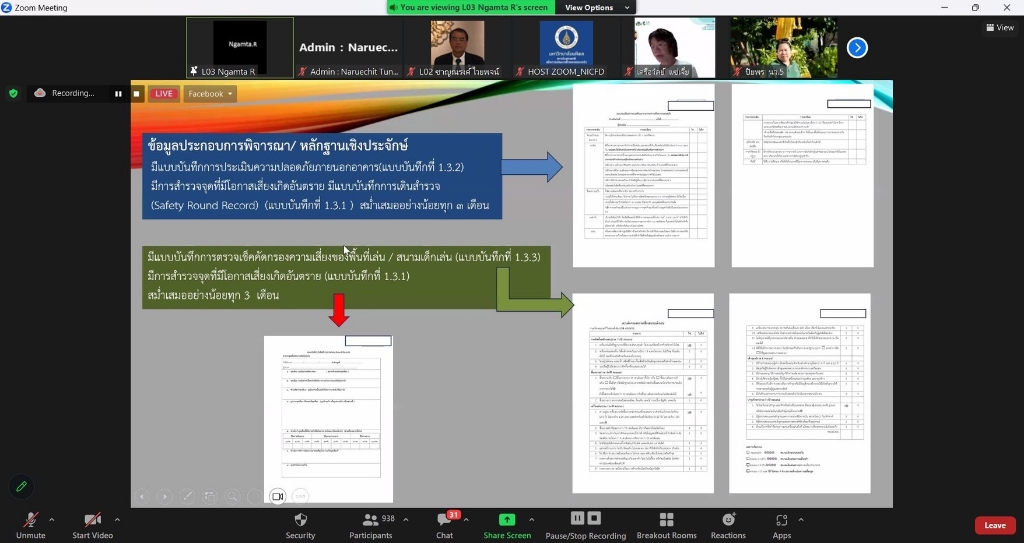Select the ปิยพร participant video tile

(784, 48)
